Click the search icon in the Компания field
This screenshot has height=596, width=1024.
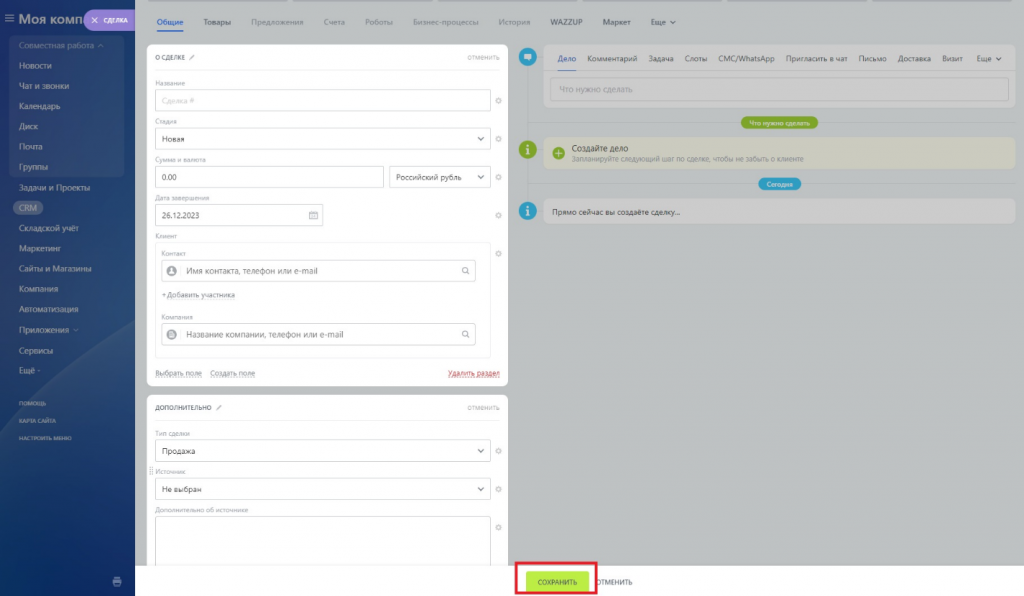tap(465, 335)
